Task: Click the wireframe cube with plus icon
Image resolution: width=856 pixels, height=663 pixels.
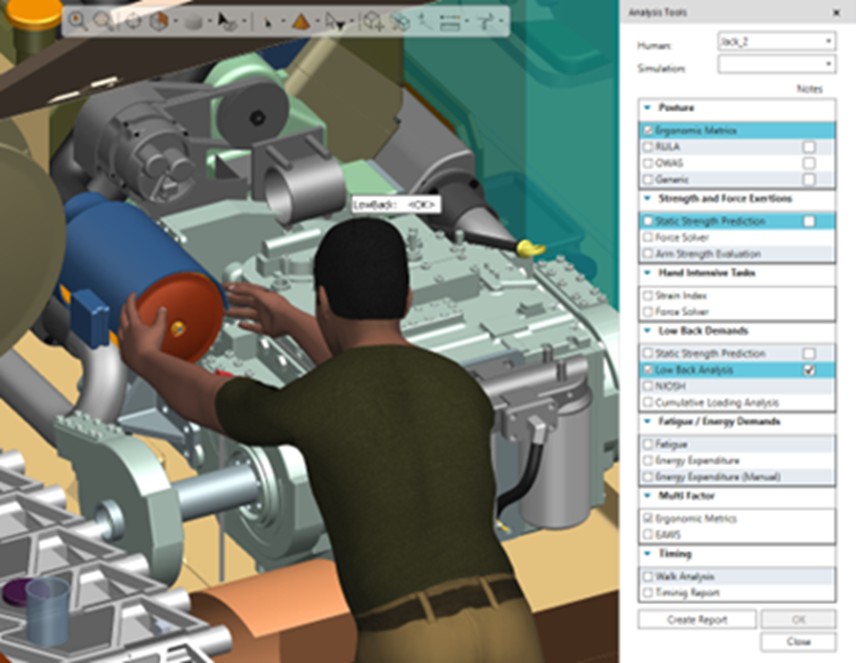Action: [x=374, y=22]
